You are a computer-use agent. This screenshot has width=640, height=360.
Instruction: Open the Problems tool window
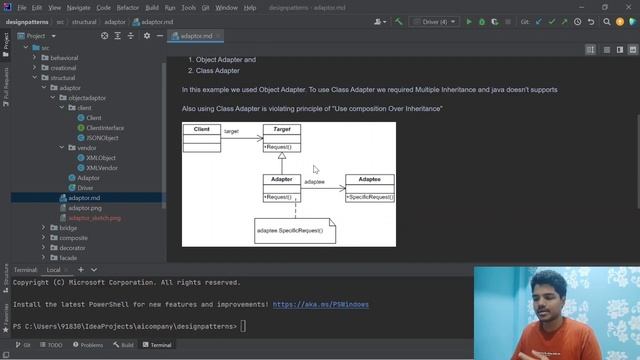(88, 345)
